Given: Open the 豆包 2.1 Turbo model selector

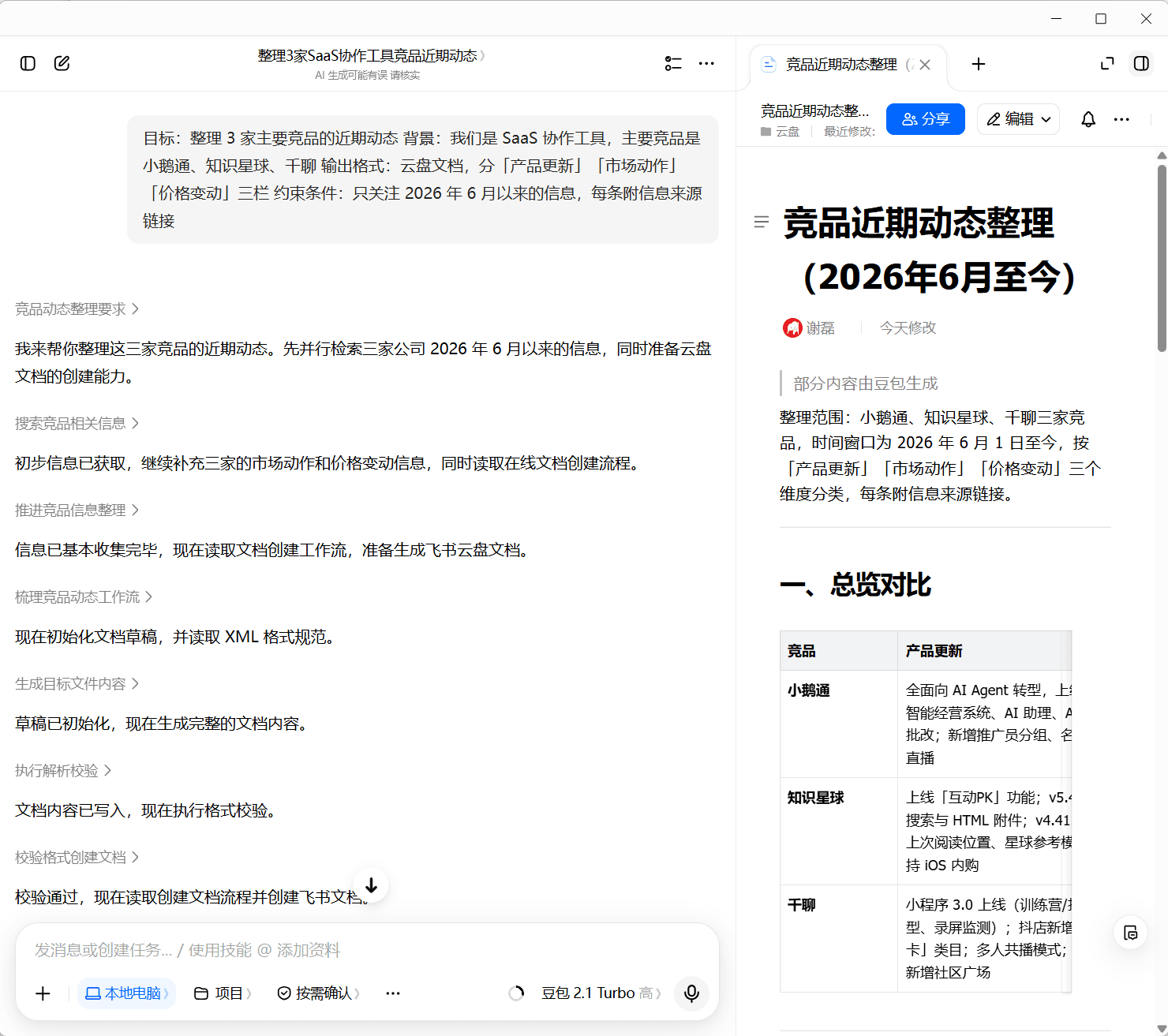Looking at the screenshot, I should 601,993.
